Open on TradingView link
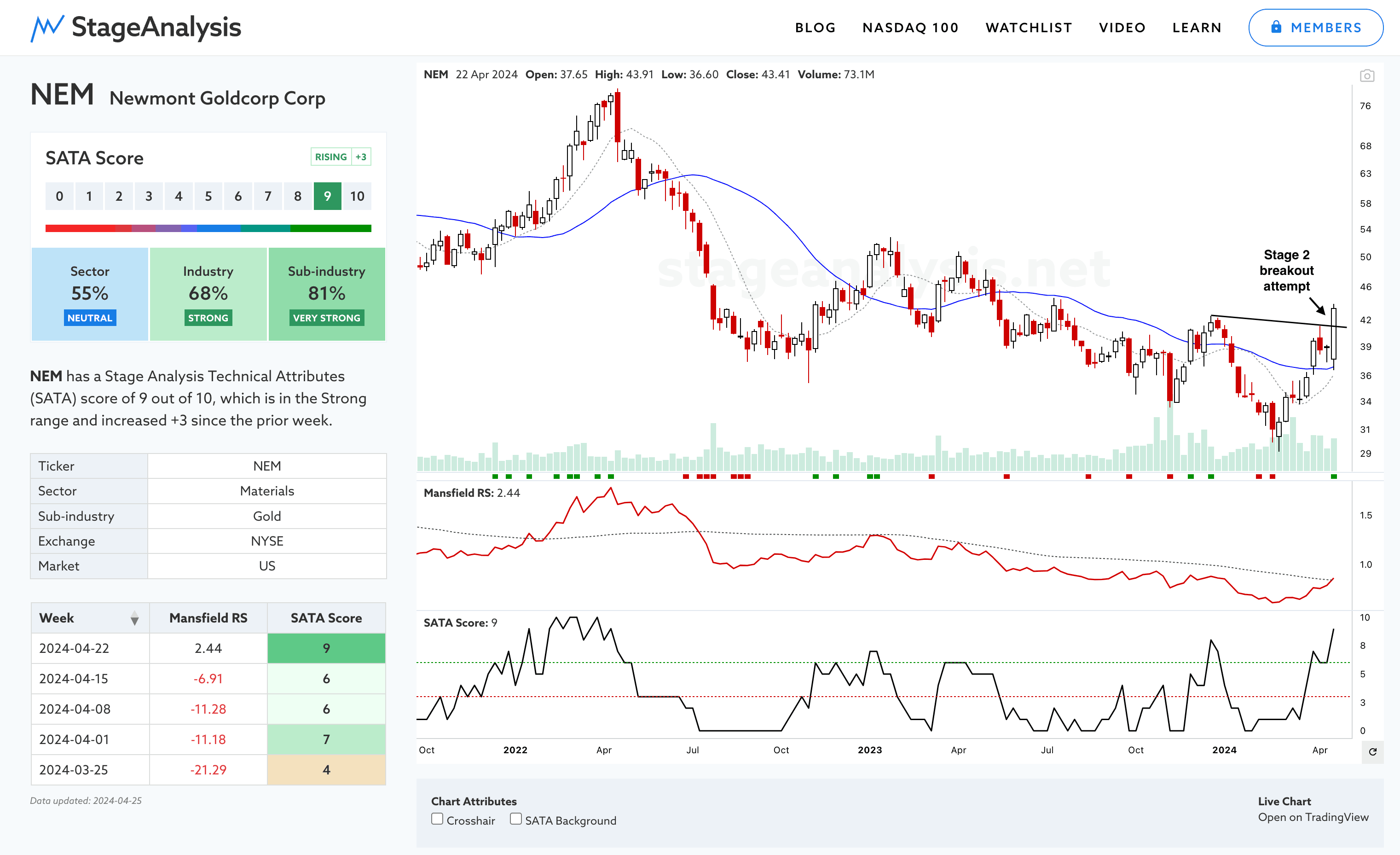This screenshot has height=855, width=1400. (1313, 818)
